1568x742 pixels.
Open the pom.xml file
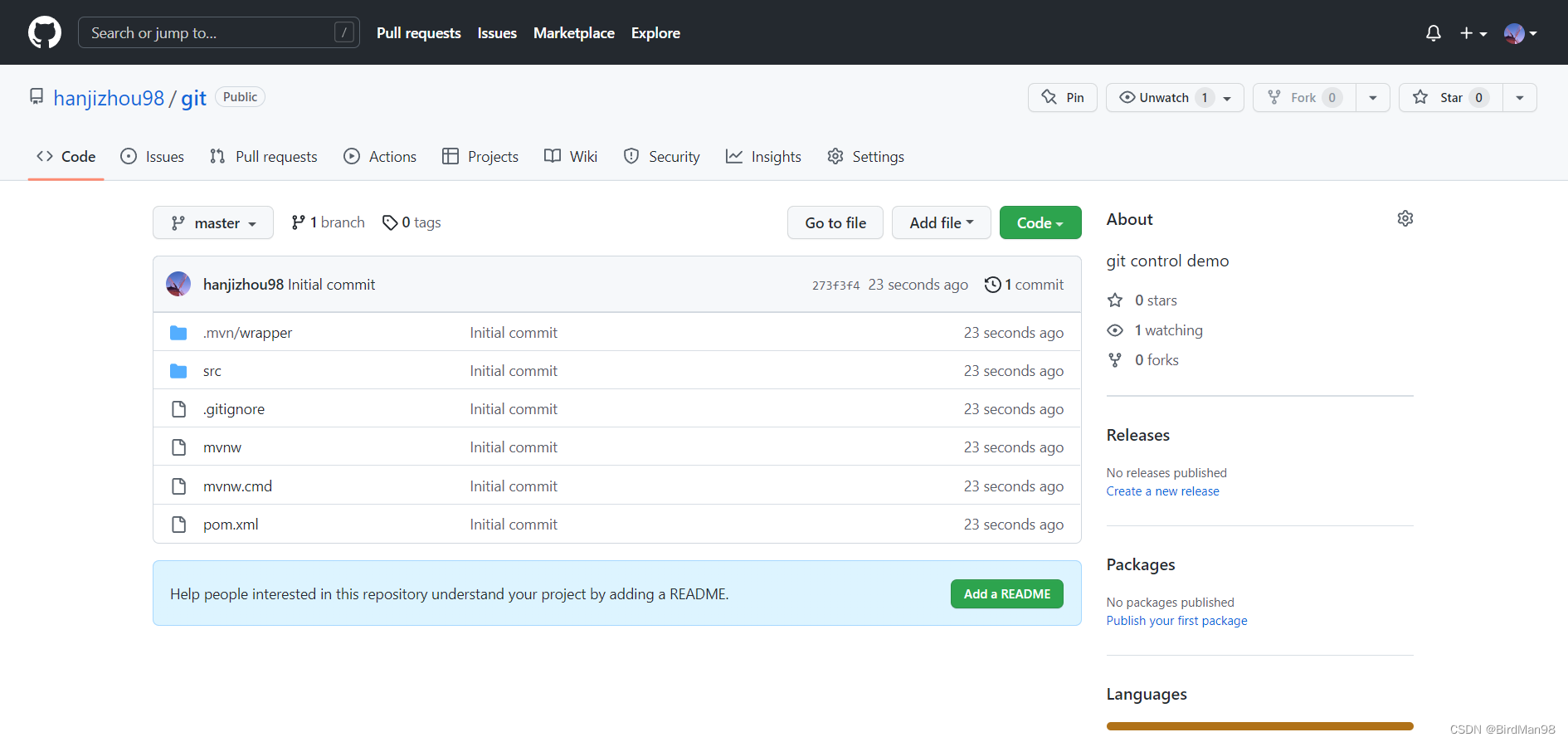point(231,525)
